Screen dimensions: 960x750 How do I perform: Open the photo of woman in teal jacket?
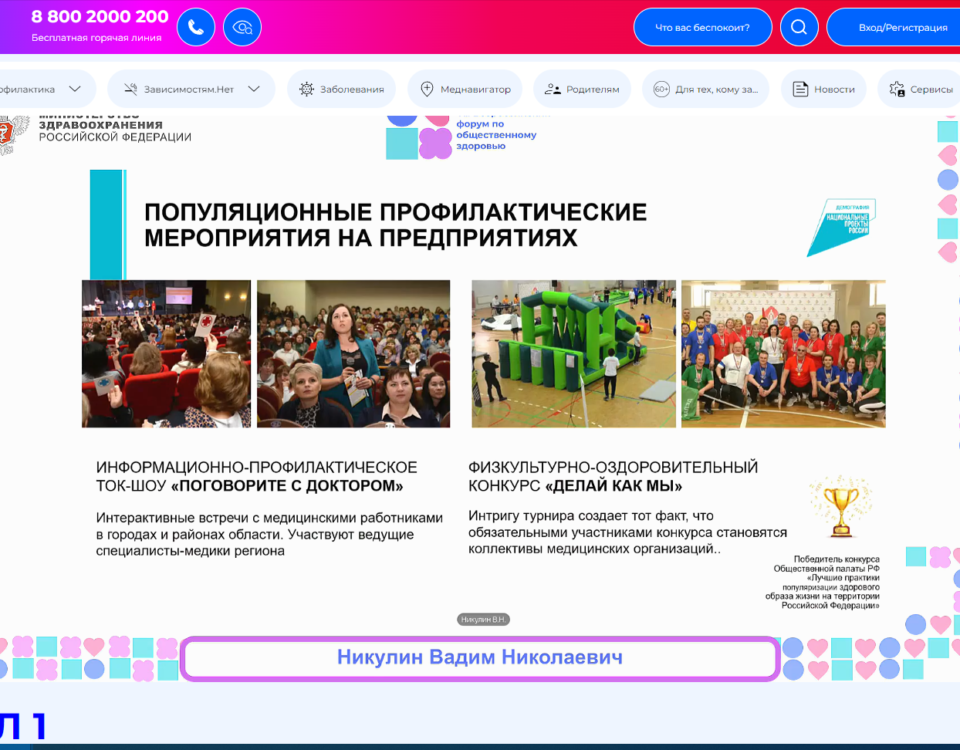[353, 354]
